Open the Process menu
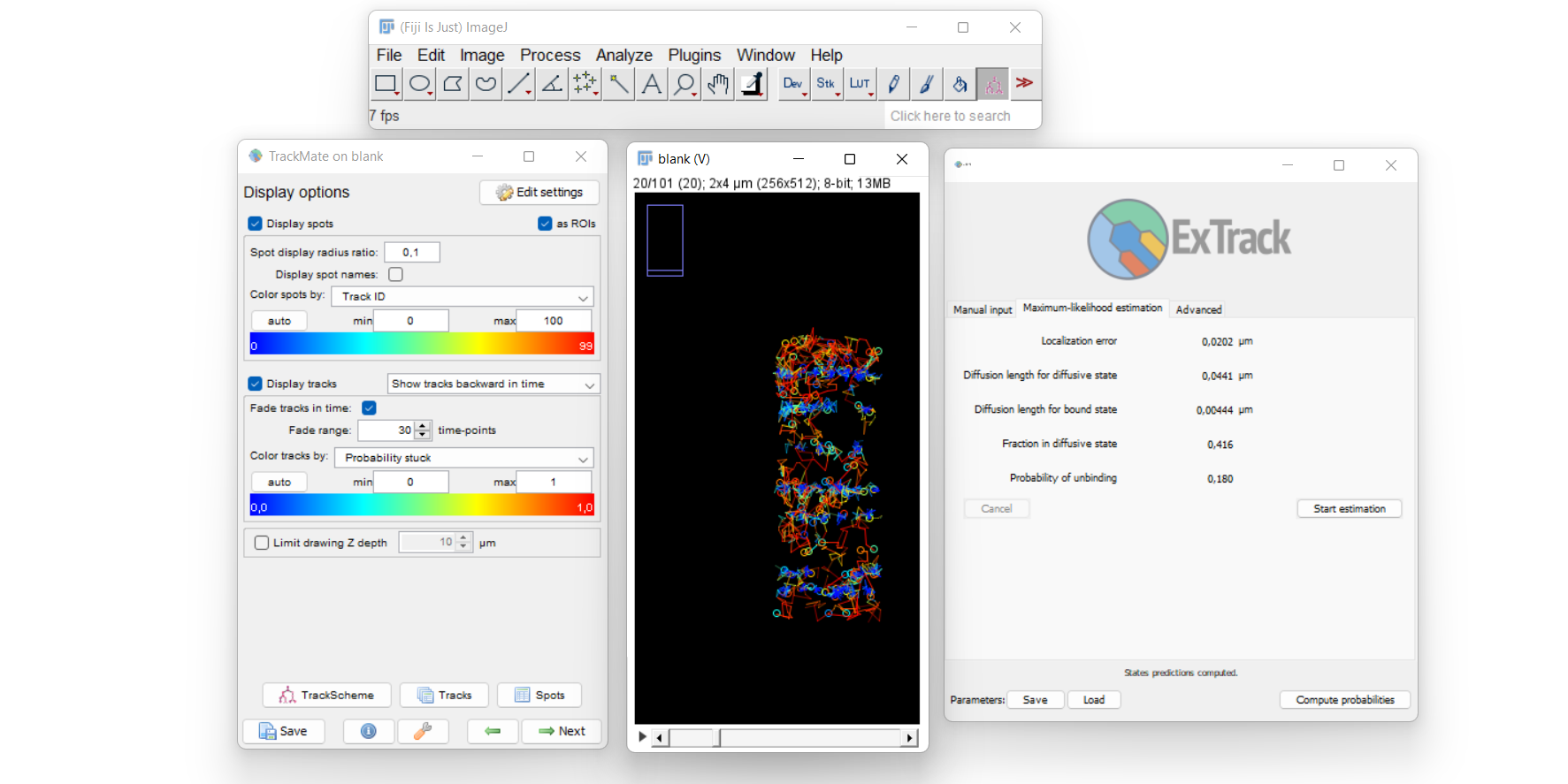 [x=550, y=56]
